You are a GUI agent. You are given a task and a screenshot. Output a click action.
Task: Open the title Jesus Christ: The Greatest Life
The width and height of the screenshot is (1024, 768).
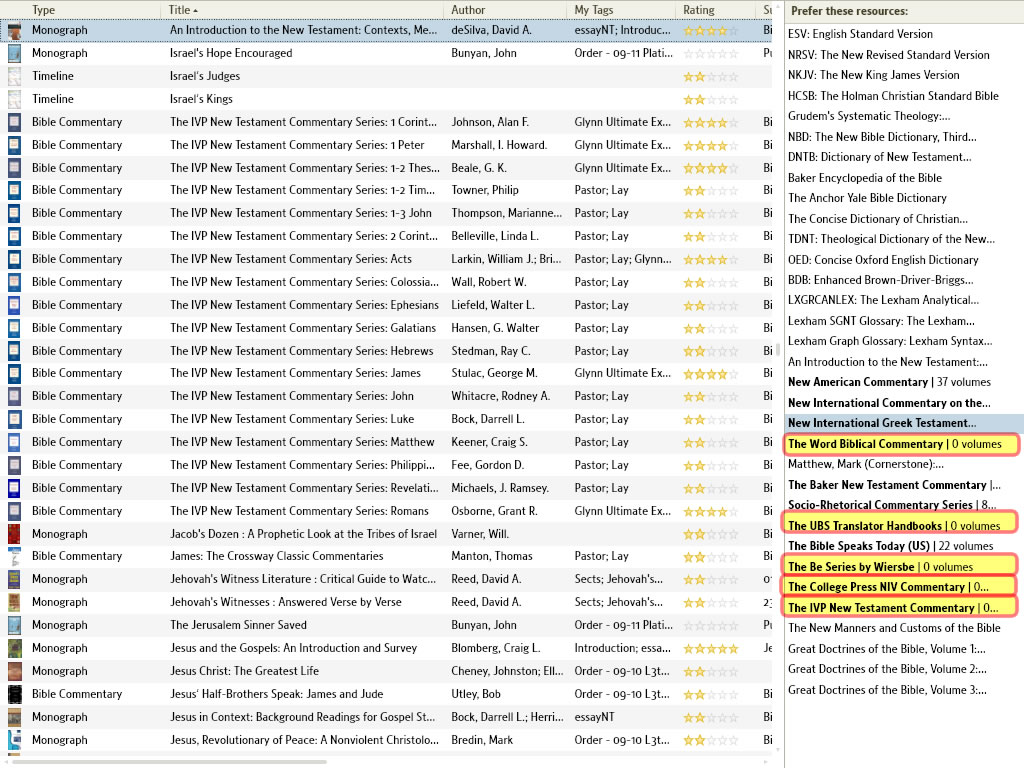click(x=244, y=671)
